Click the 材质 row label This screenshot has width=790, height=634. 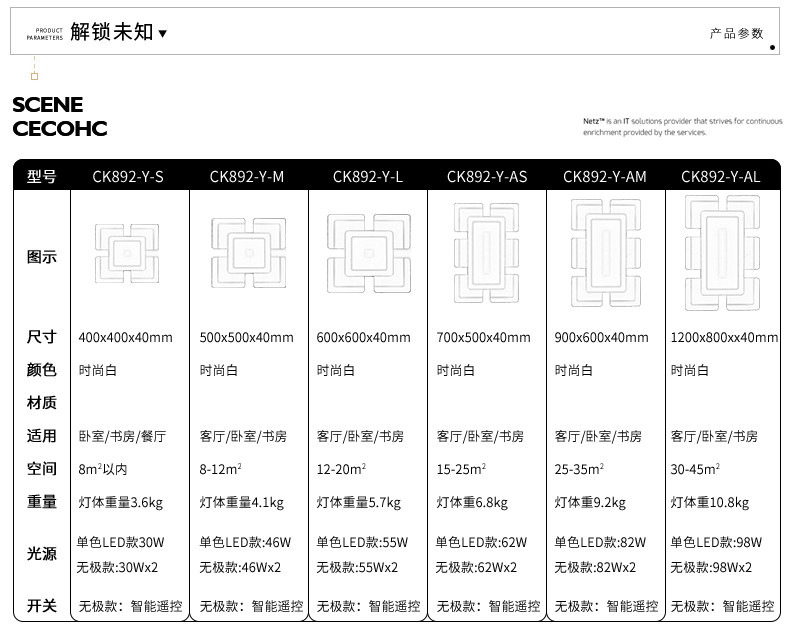(x=42, y=403)
